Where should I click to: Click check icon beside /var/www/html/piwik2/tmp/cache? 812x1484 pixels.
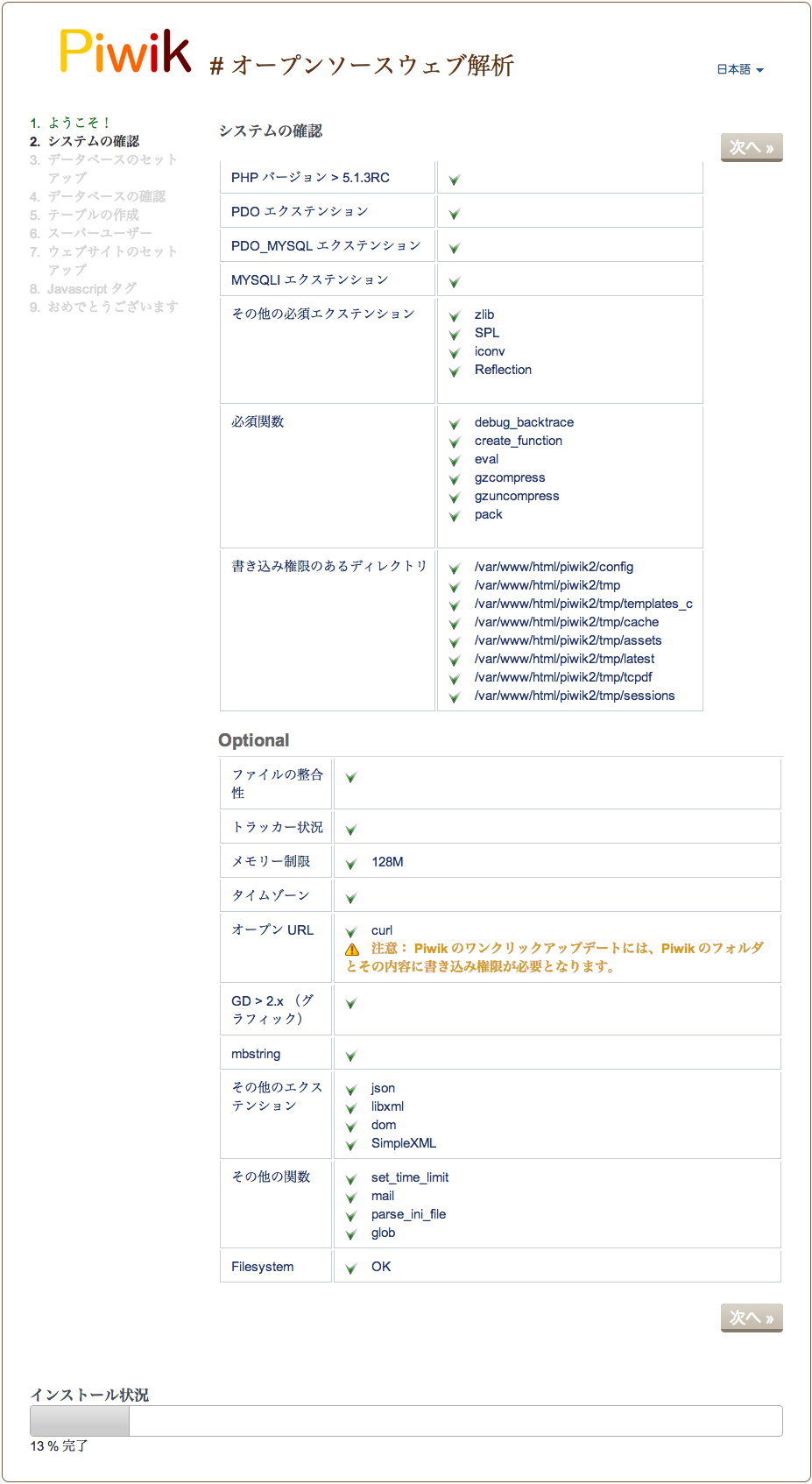click(455, 624)
